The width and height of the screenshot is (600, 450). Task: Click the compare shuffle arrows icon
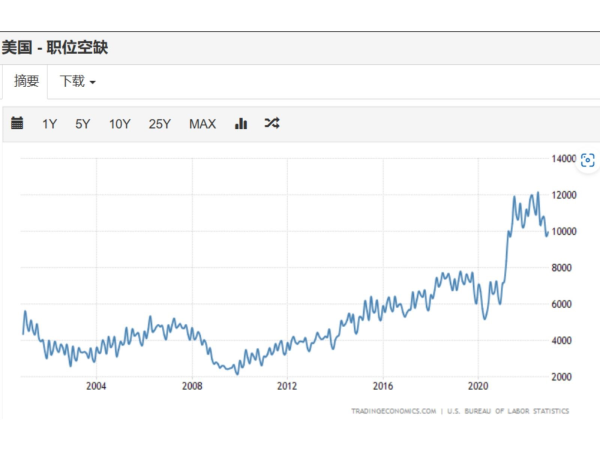[271, 123]
